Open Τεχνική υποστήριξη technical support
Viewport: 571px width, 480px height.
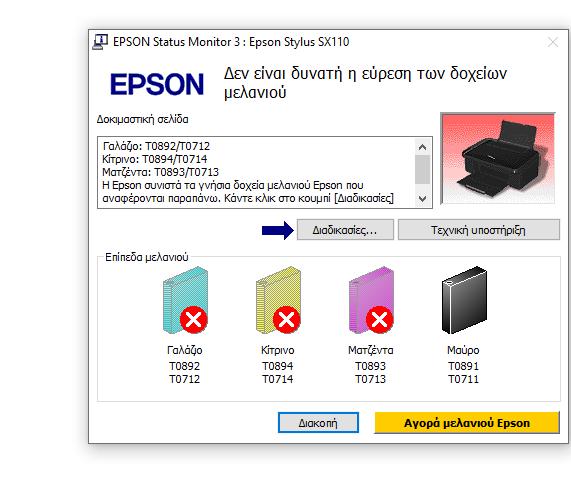click(479, 230)
